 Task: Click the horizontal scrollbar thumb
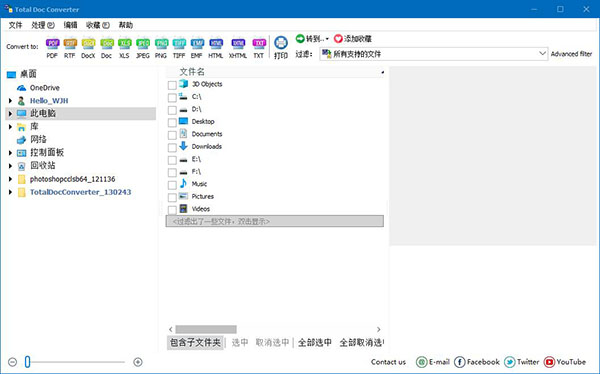point(206,329)
